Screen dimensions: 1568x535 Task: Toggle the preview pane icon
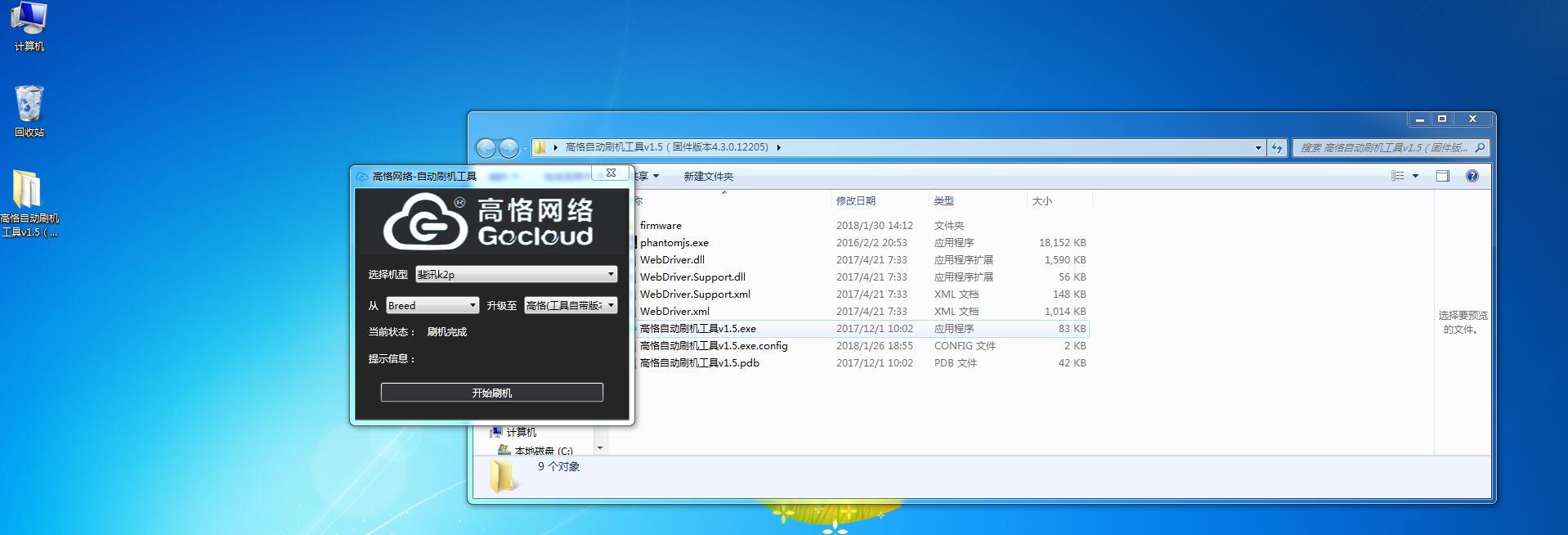pos(1443,176)
